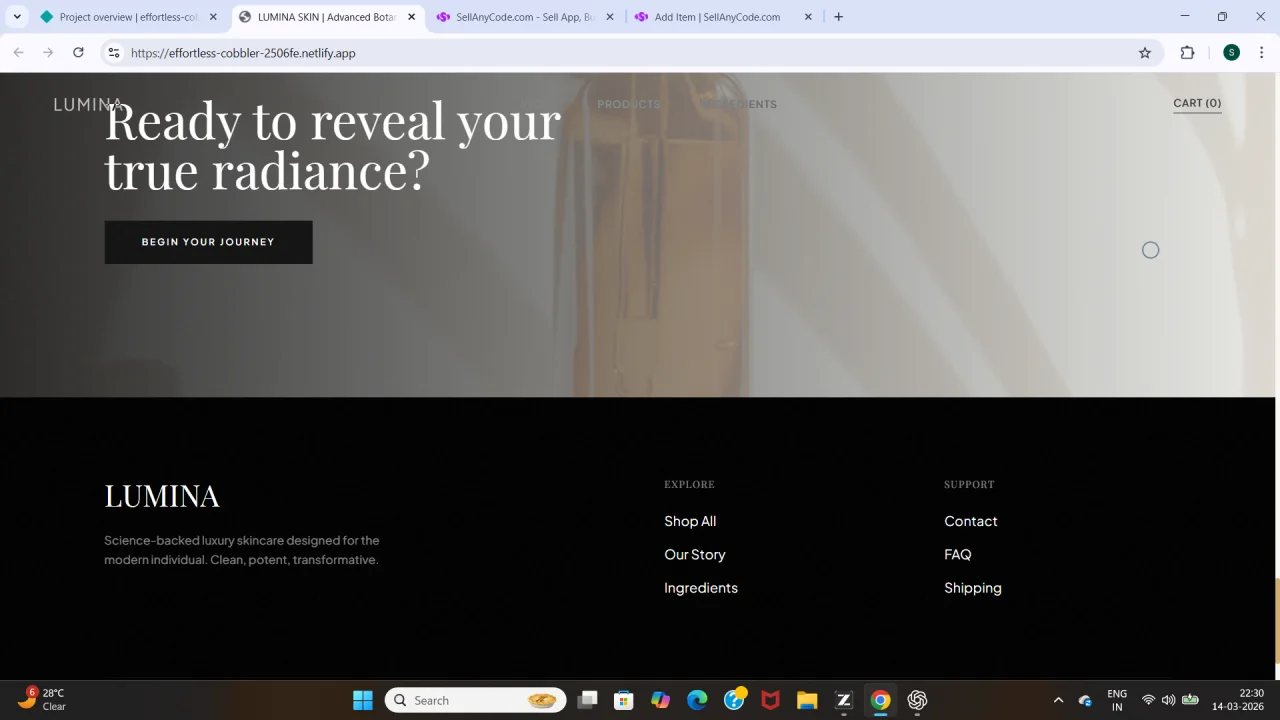The width and height of the screenshot is (1280, 720).
Task: Open the Windows Start menu
Action: [x=363, y=700]
